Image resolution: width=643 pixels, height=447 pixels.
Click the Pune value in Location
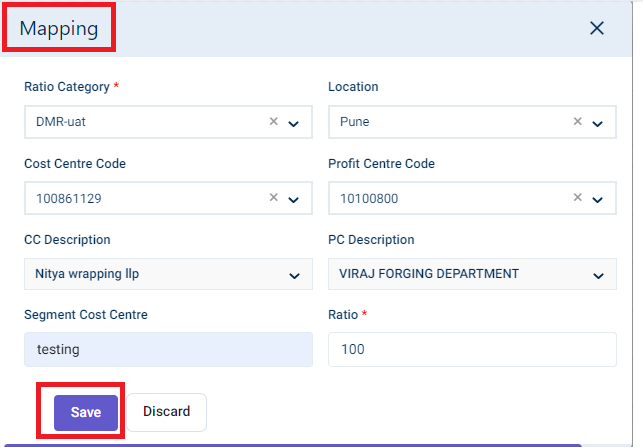click(355, 122)
